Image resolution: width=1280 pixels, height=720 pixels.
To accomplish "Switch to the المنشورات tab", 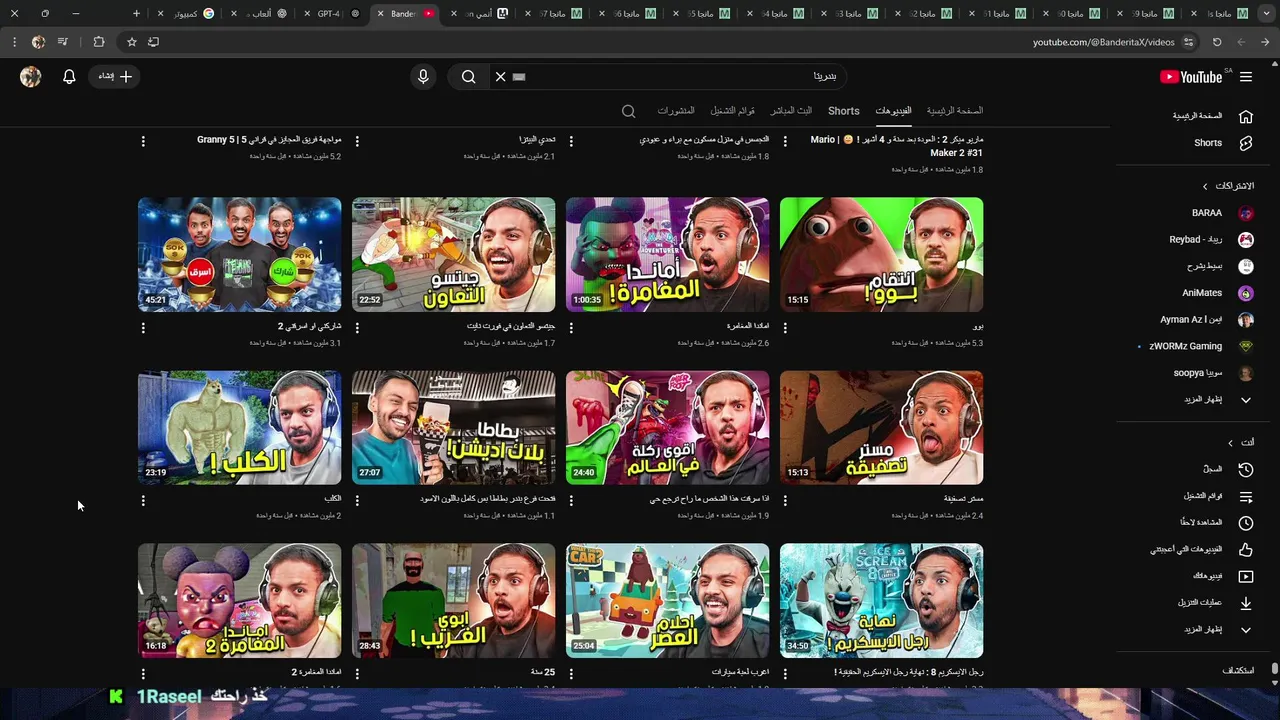I will [x=676, y=111].
